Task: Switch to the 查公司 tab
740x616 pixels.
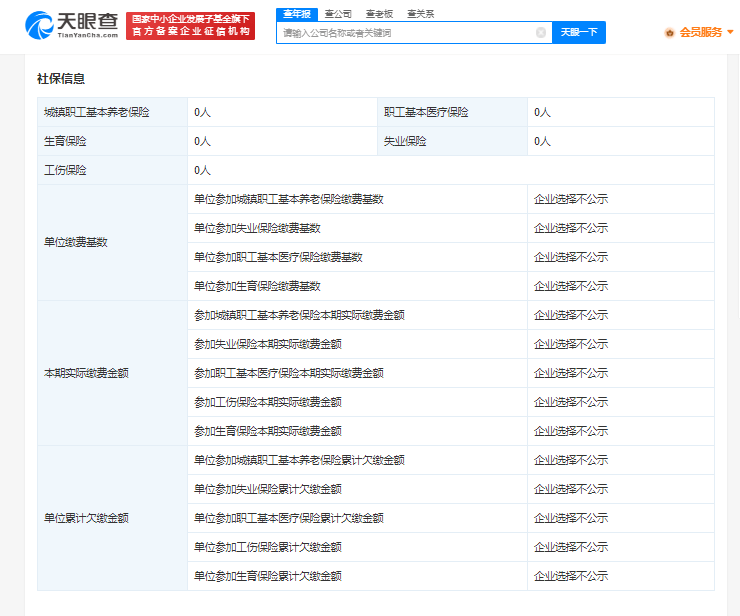Action: (338, 13)
